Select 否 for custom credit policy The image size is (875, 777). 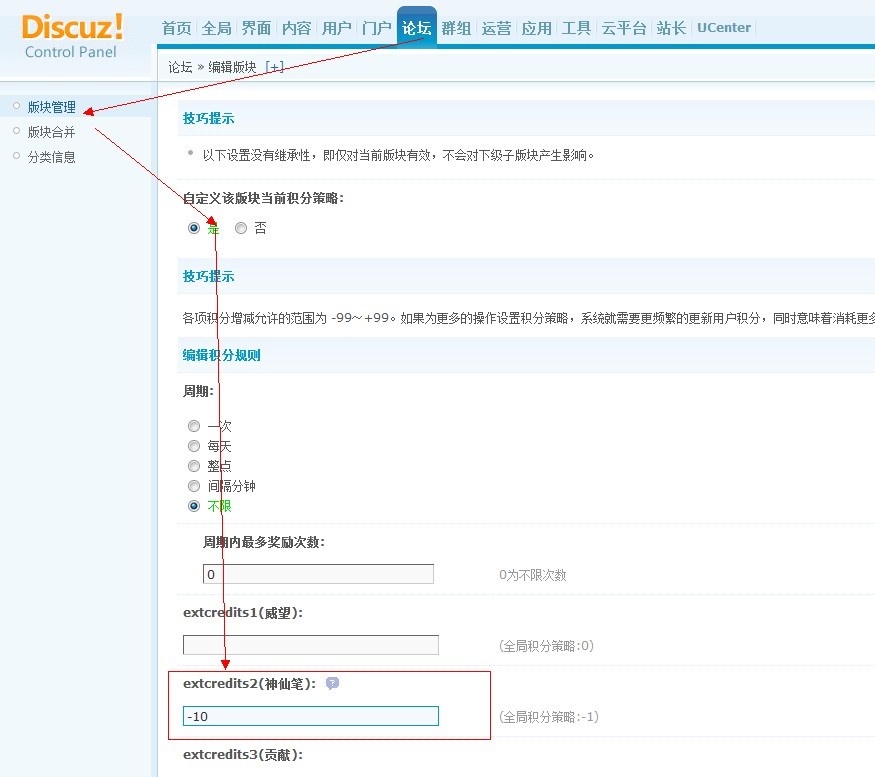tap(241, 228)
